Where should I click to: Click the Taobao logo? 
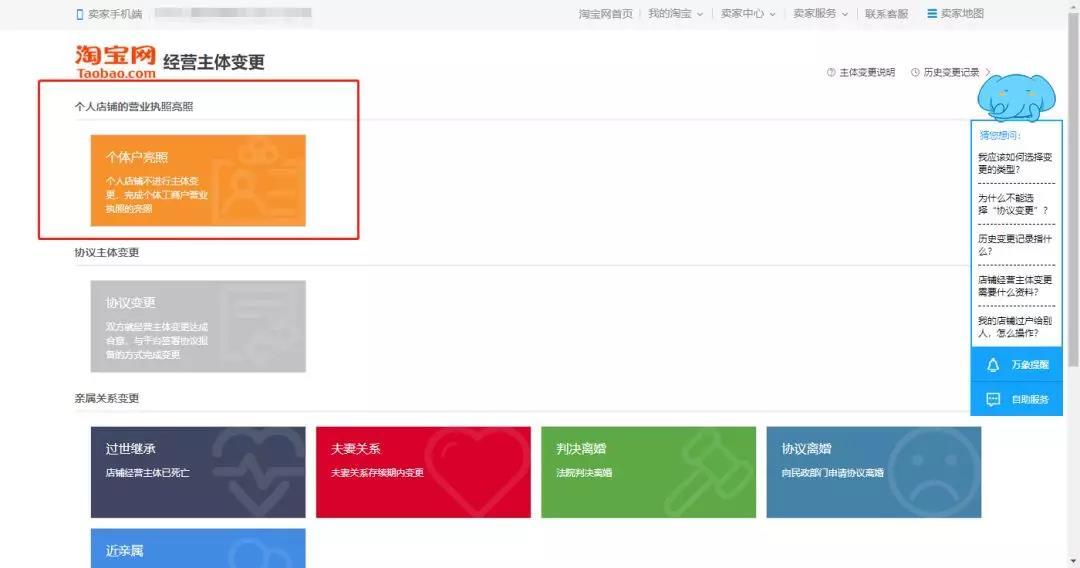116,61
